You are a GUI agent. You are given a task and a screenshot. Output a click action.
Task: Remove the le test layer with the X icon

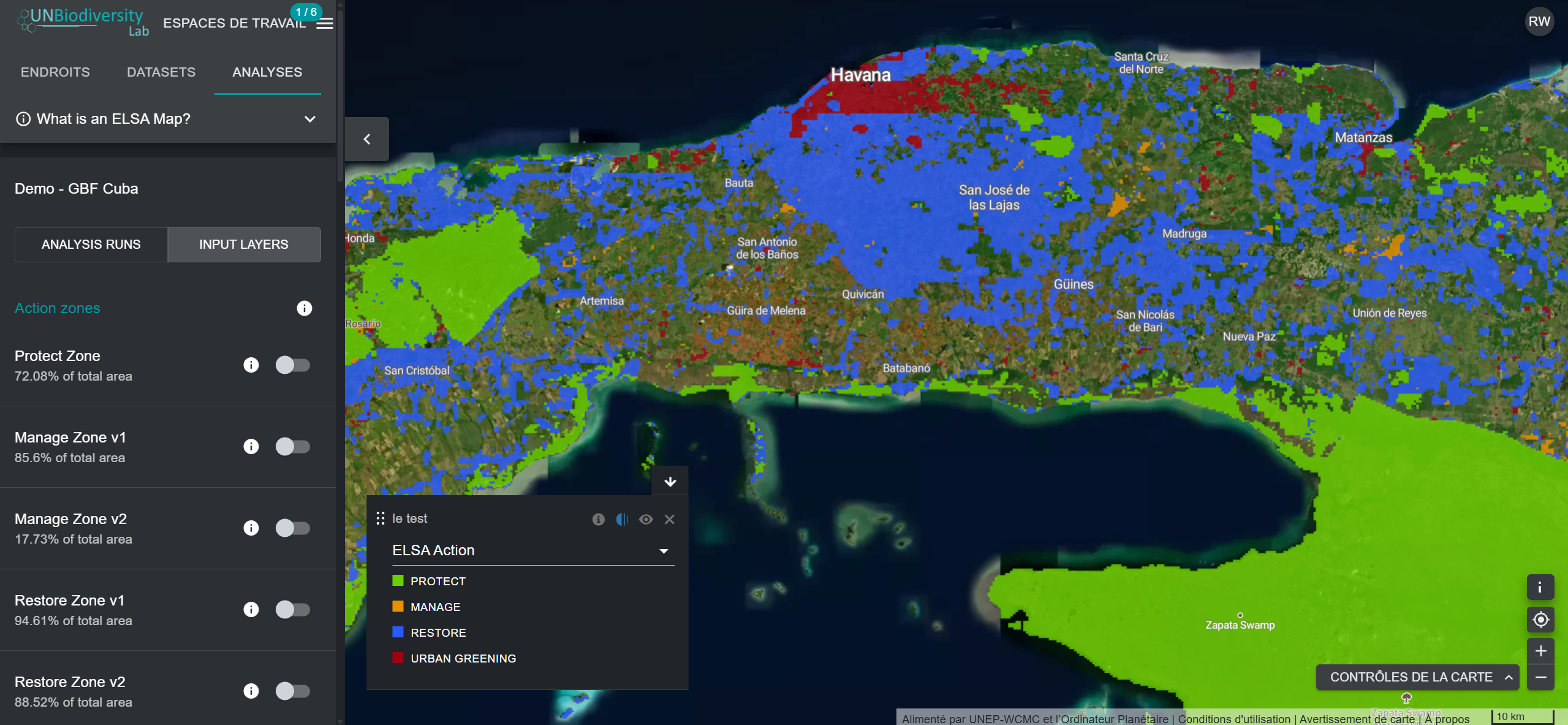tap(670, 520)
